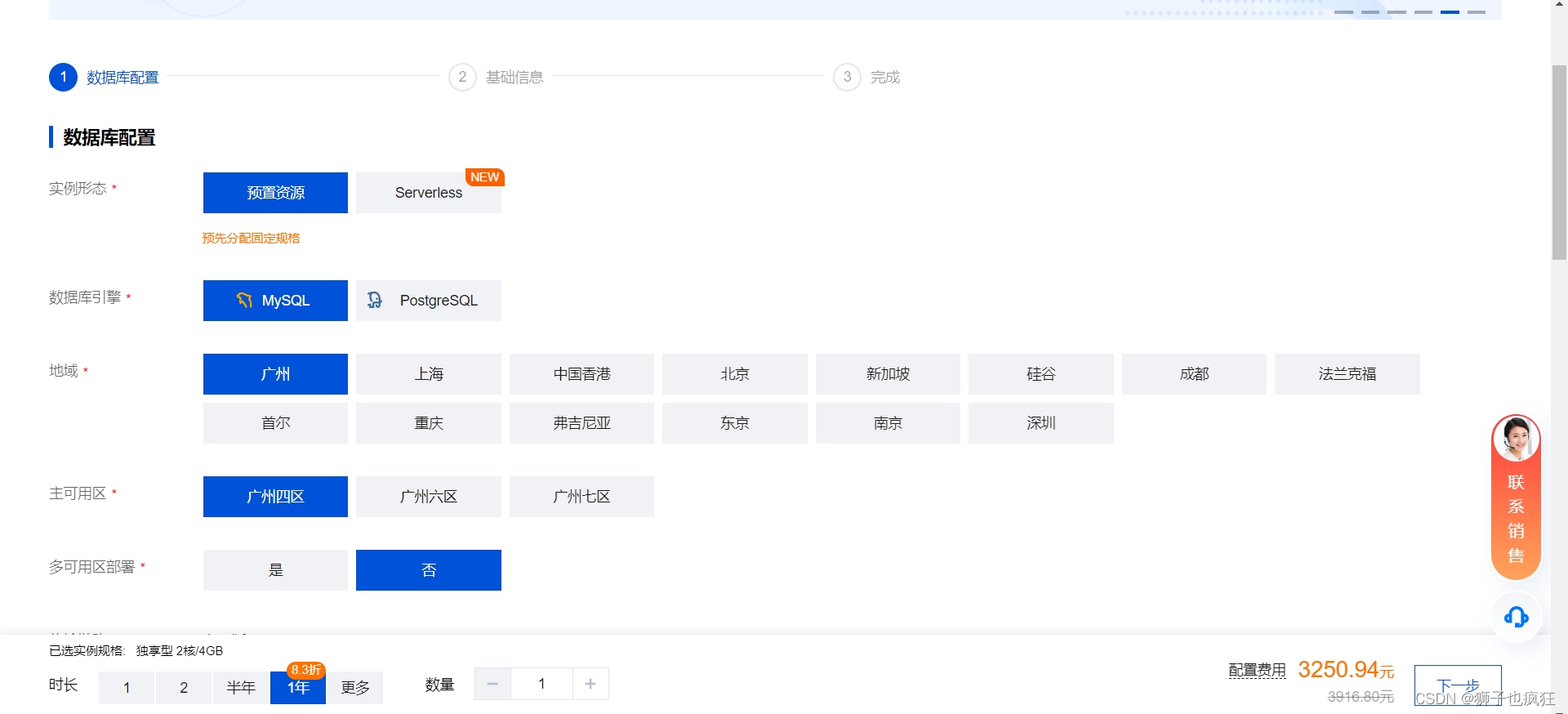Click the minus quantity button

tap(492, 684)
